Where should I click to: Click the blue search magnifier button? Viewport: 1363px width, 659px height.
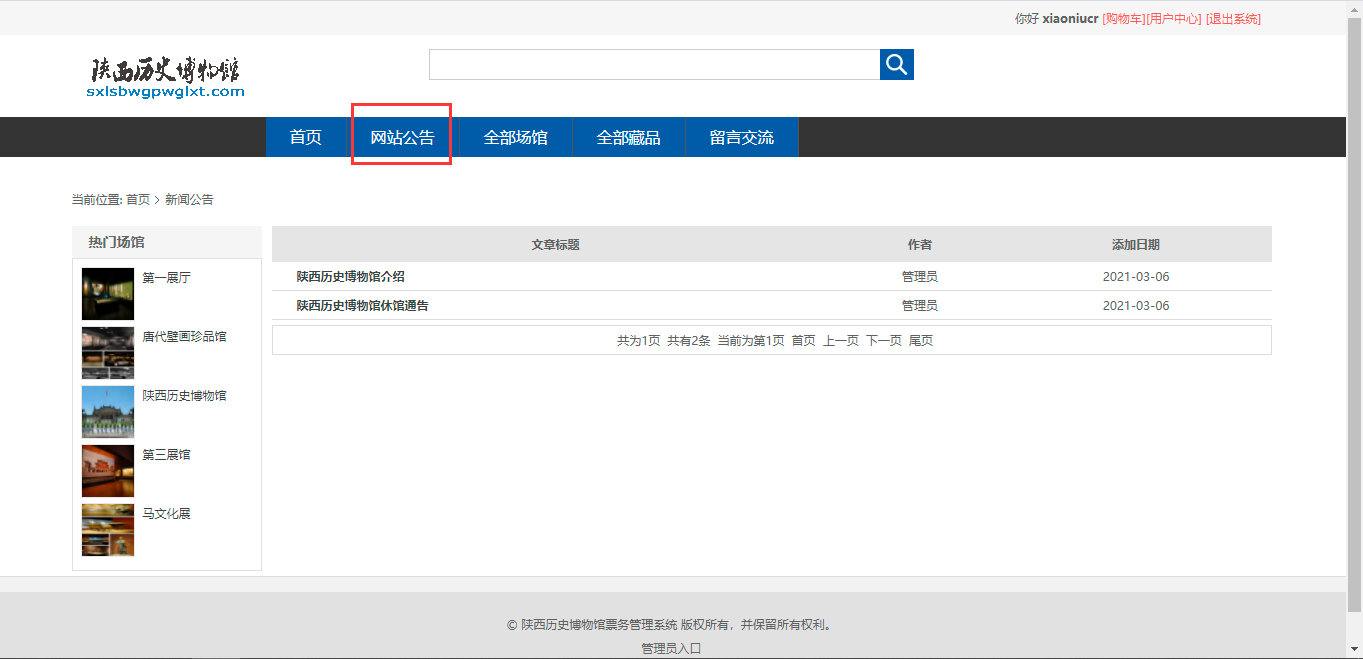tap(897, 65)
